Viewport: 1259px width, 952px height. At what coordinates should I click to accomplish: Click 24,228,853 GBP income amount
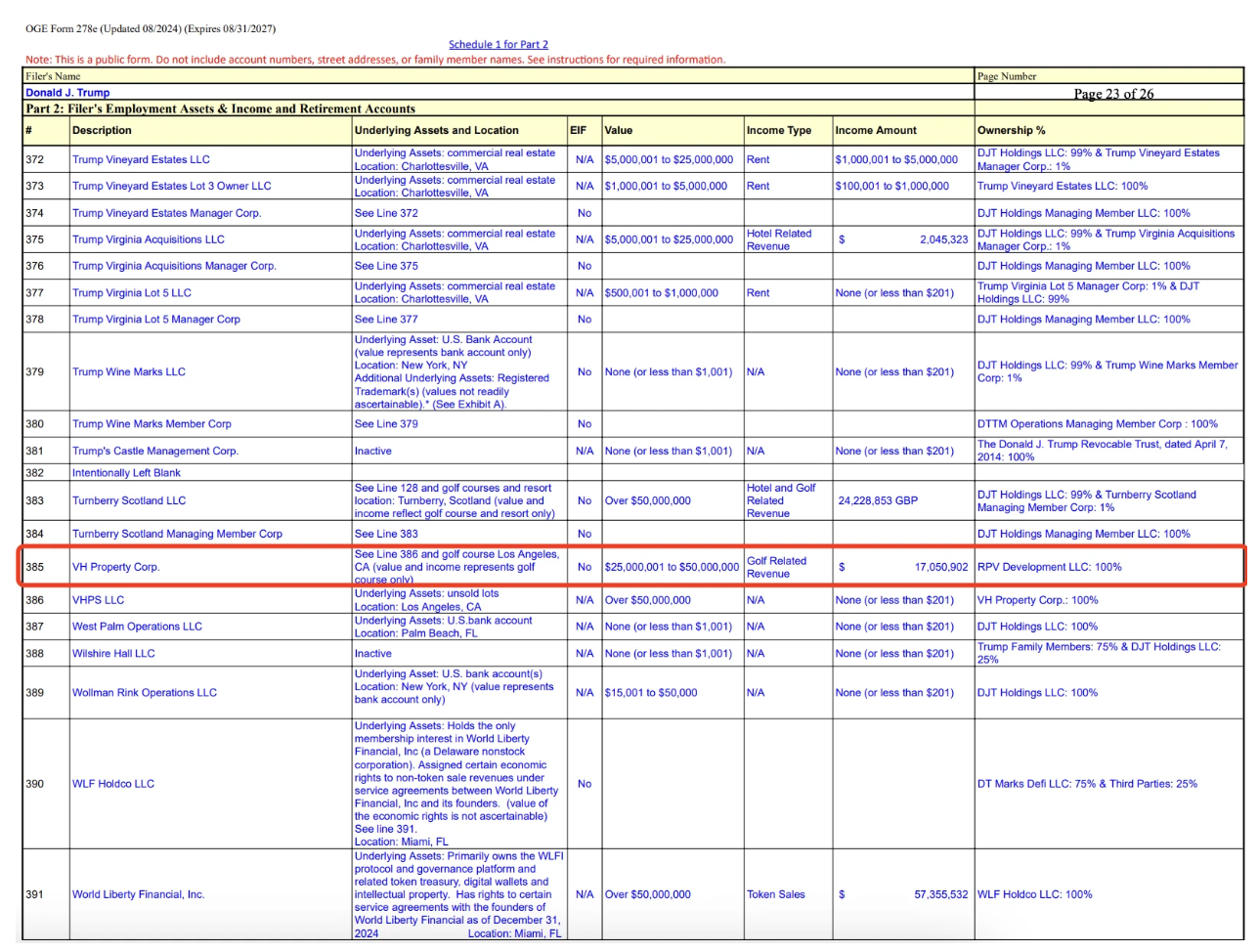pyautogui.click(x=878, y=500)
